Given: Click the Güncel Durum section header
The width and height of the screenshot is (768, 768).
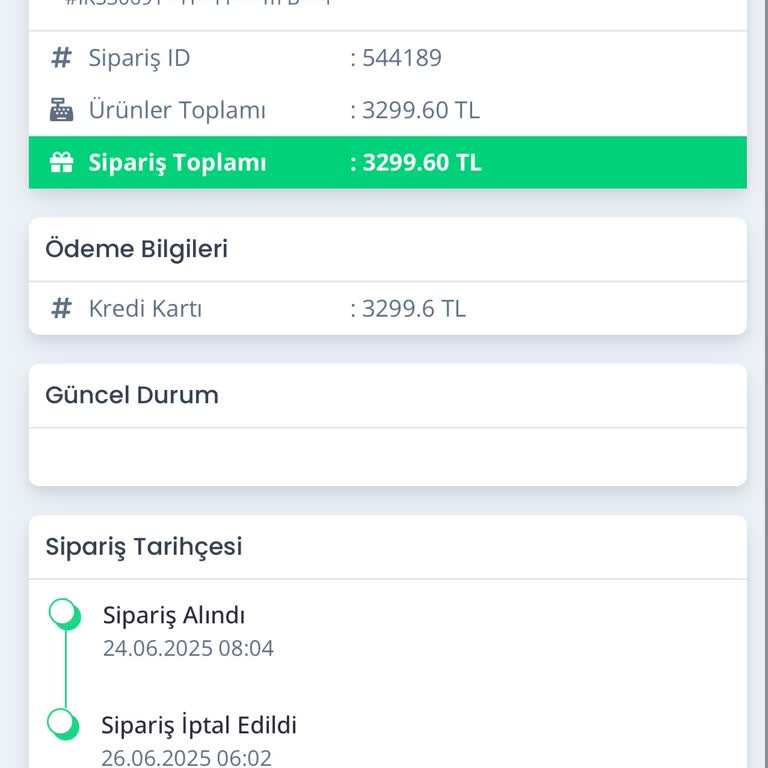Looking at the screenshot, I should coord(132,395).
